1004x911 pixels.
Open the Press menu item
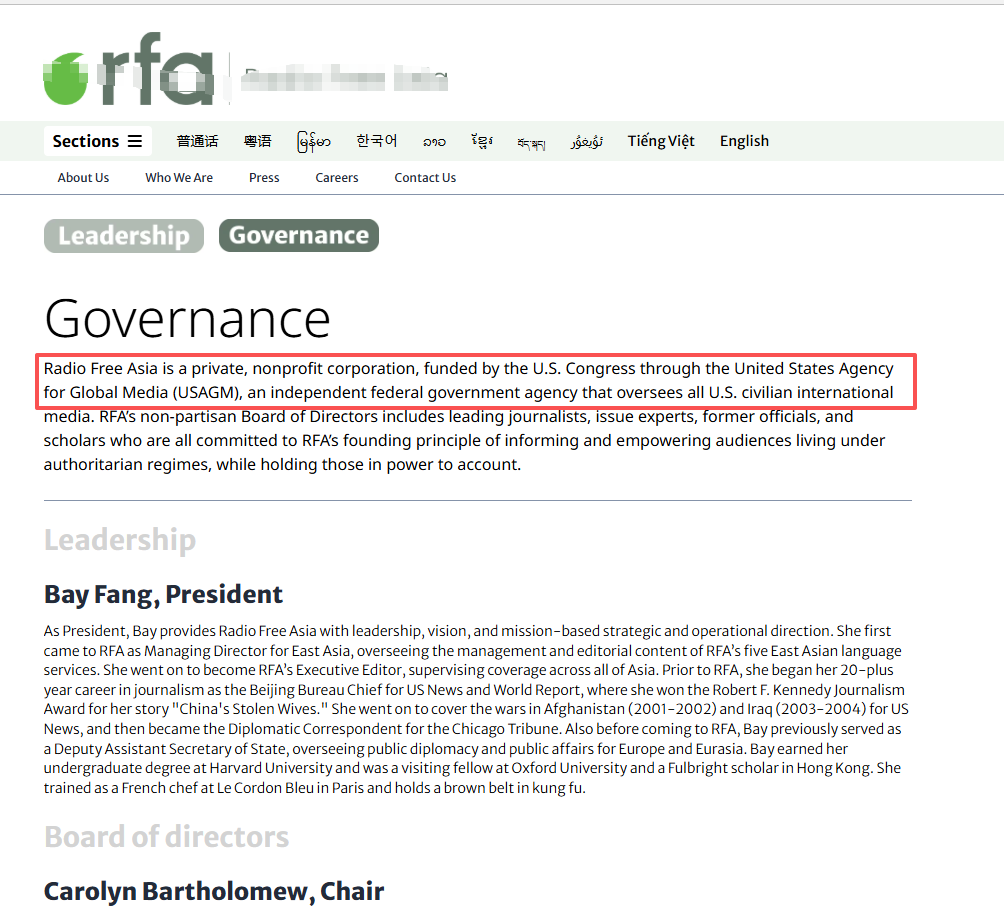pyautogui.click(x=264, y=178)
